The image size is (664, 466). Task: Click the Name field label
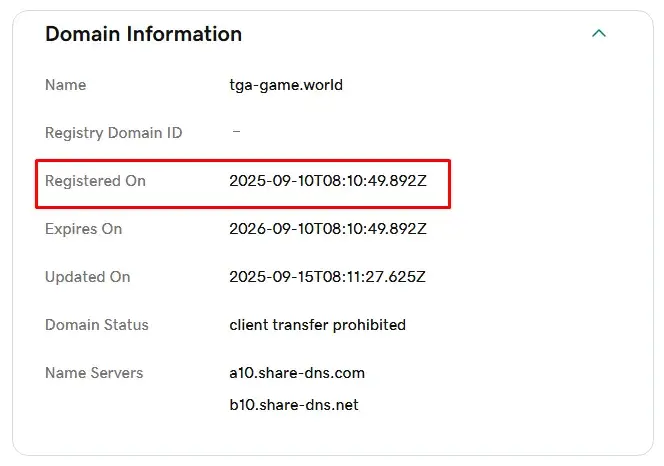(66, 85)
